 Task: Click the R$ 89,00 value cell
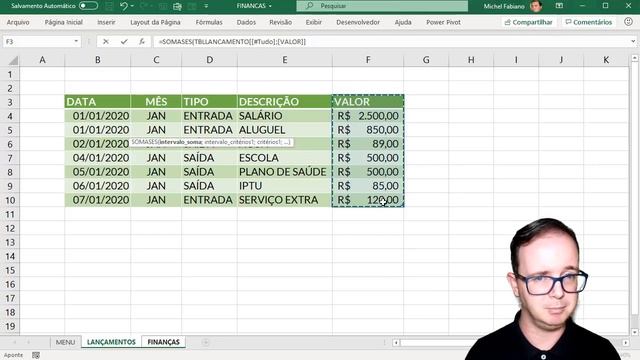tap(368, 144)
